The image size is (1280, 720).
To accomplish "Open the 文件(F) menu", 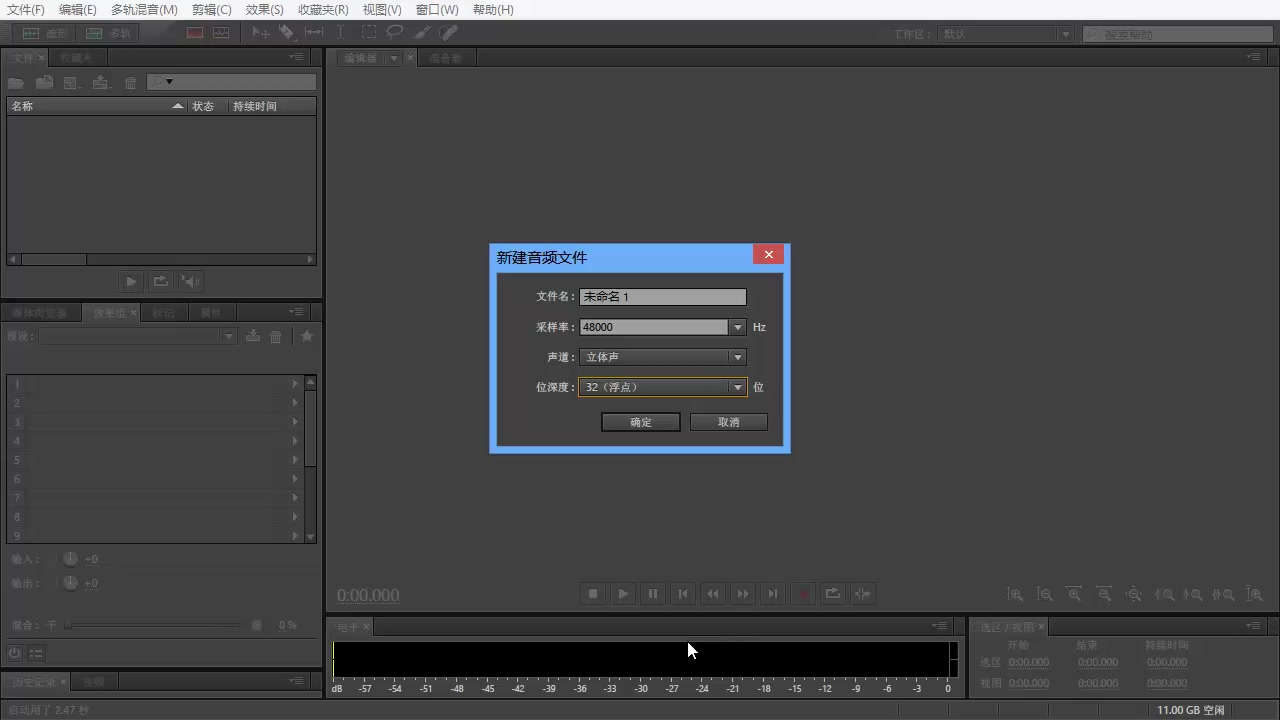I will 26,10.
